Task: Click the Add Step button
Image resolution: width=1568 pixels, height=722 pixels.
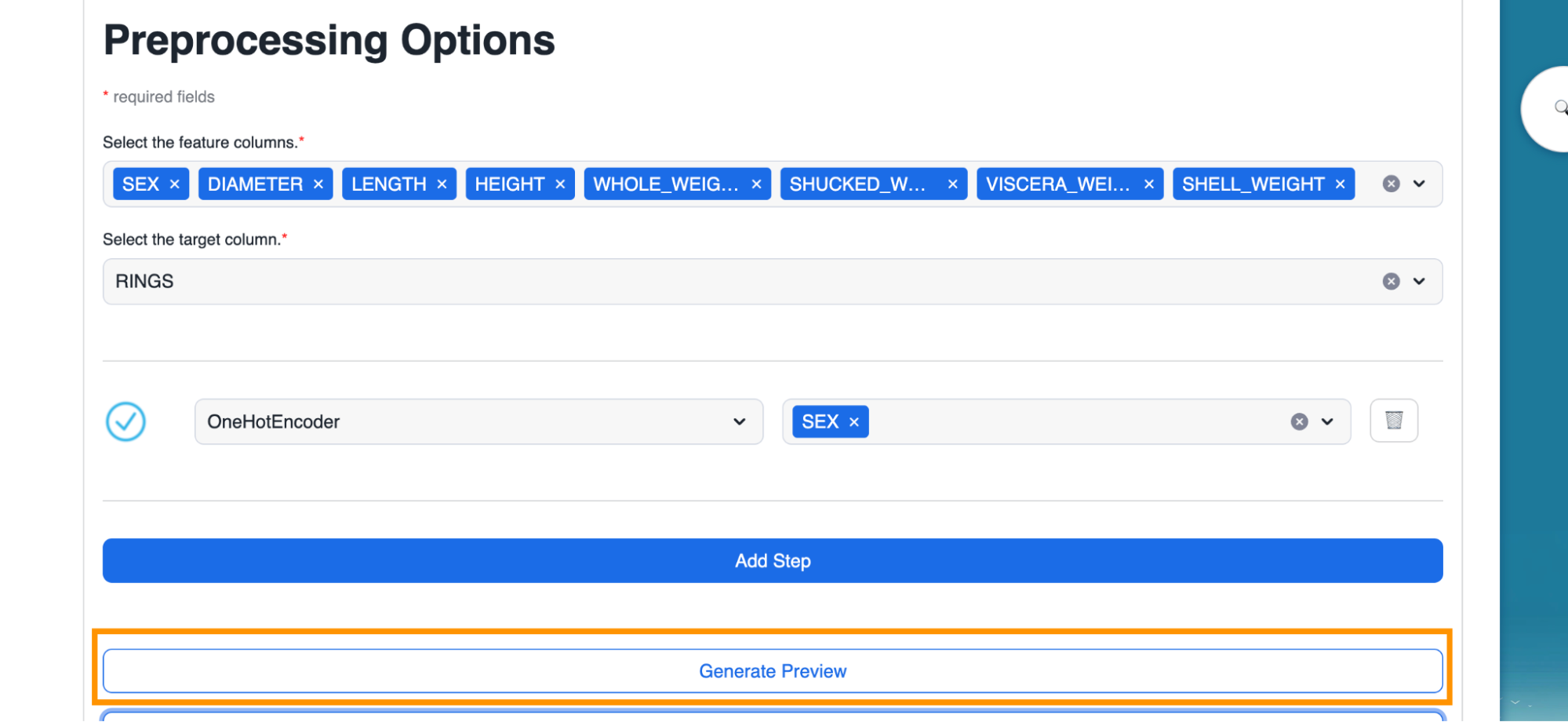Action: coord(773,560)
